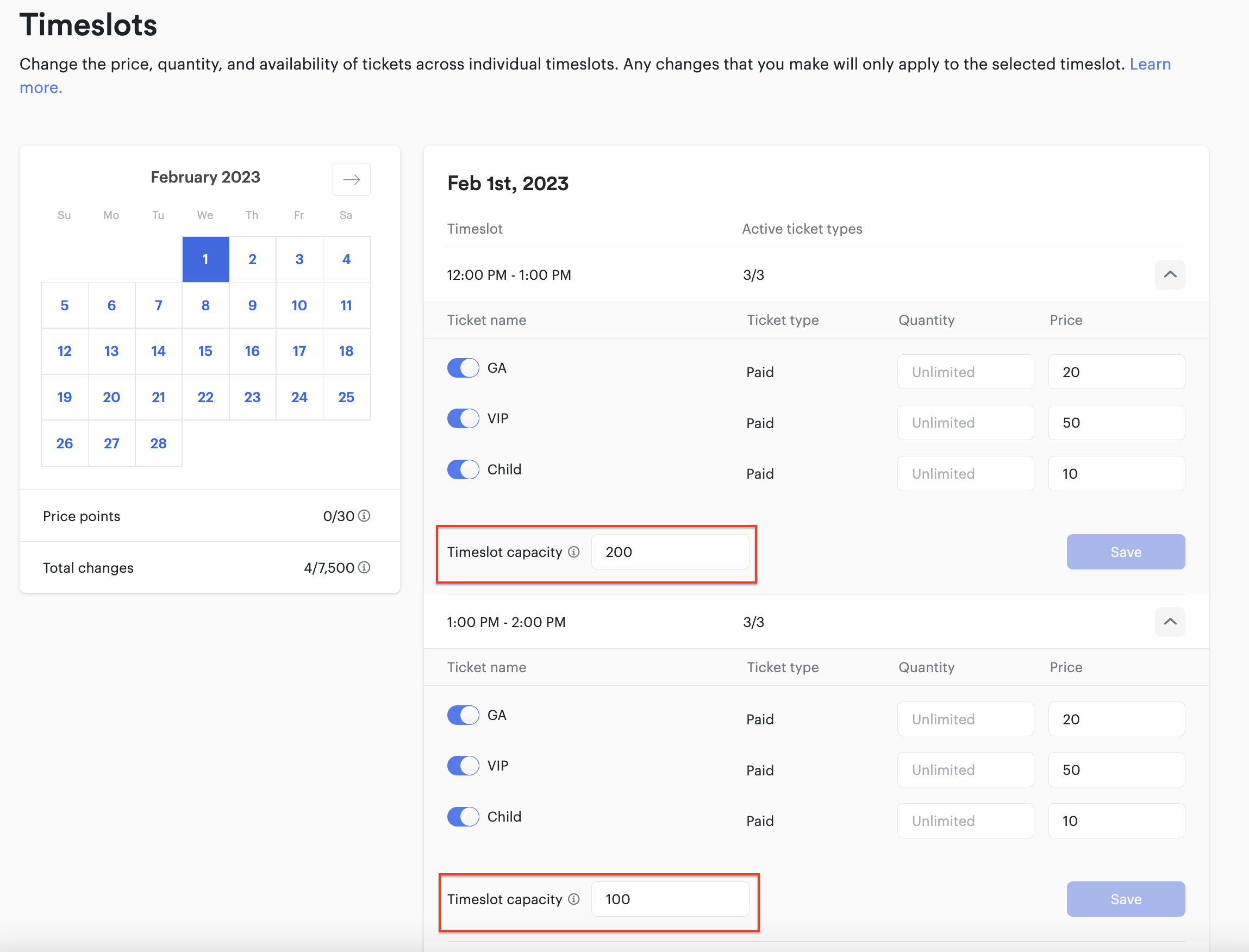Select February 14 on the calendar
The width and height of the screenshot is (1249, 952).
pos(159,352)
